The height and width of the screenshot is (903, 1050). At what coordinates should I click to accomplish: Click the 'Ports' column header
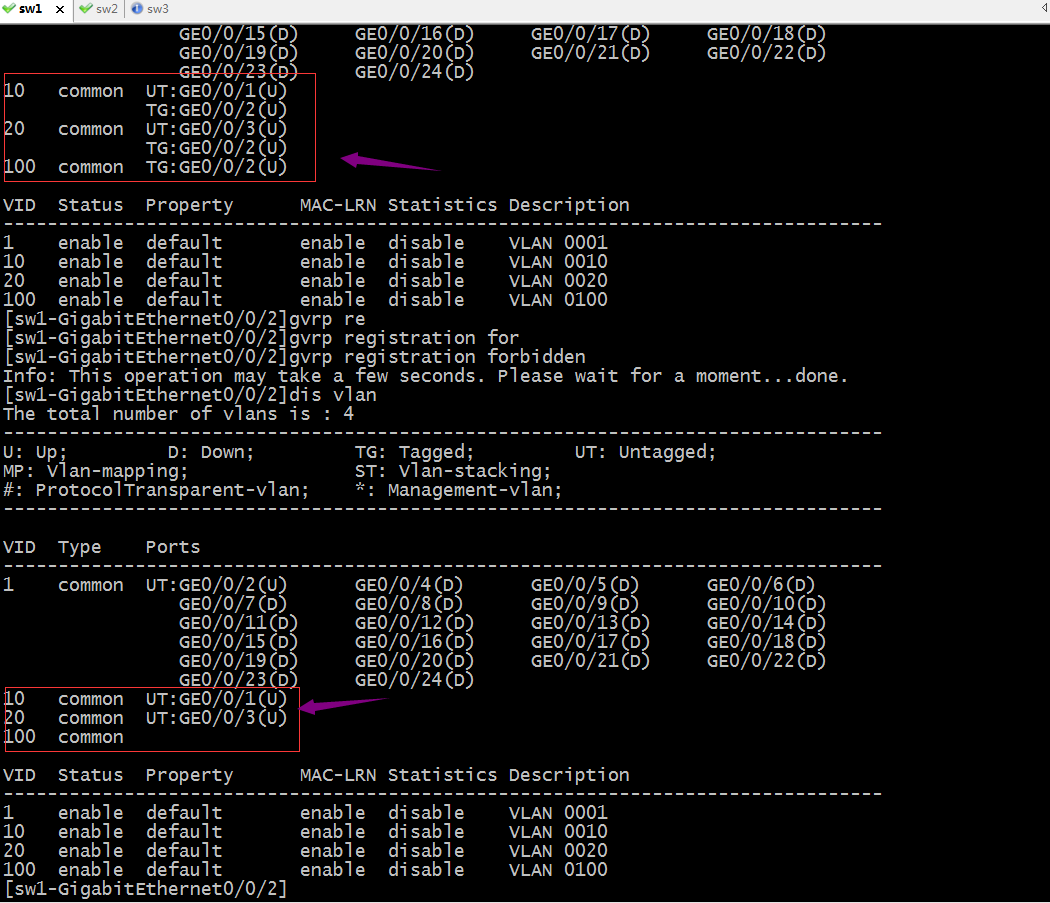tap(173, 547)
